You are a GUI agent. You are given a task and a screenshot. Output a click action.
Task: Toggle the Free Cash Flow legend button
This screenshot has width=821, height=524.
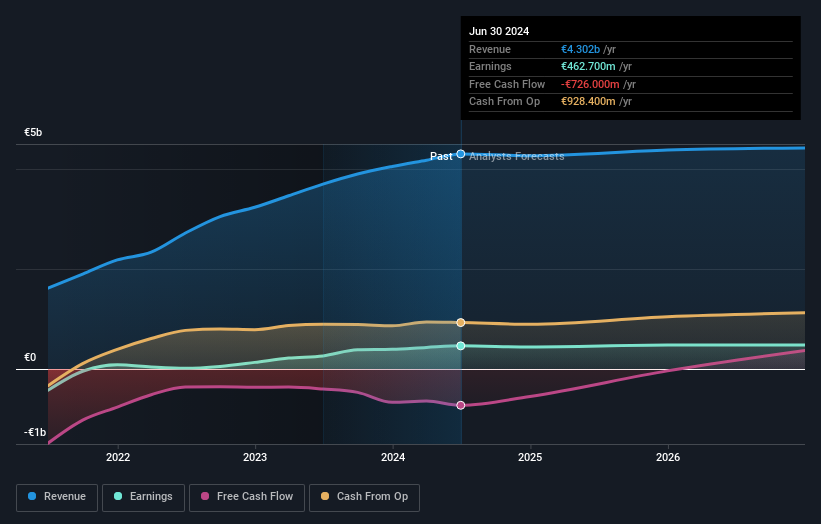[x=247, y=497]
